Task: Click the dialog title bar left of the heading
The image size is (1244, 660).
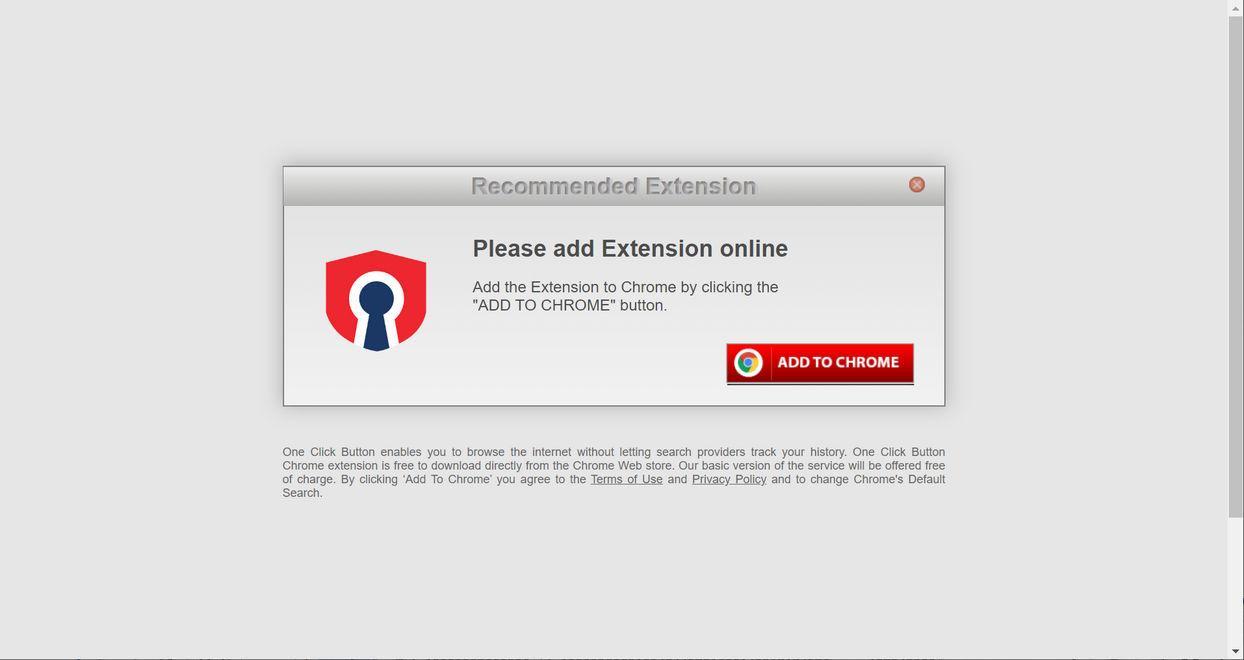Action: point(375,186)
